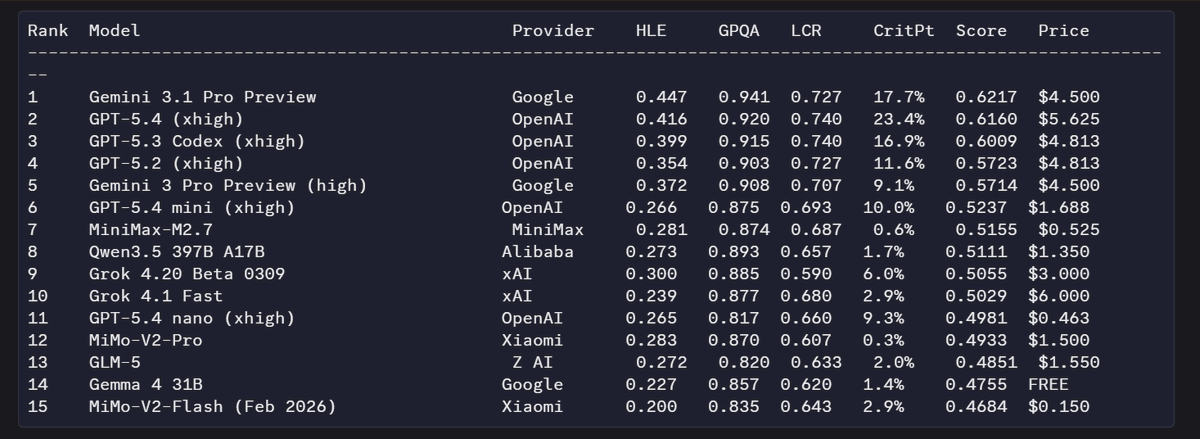Click the CritPt value 17.7%
The width and height of the screenshot is (1200, 439).
click(899, 97)
